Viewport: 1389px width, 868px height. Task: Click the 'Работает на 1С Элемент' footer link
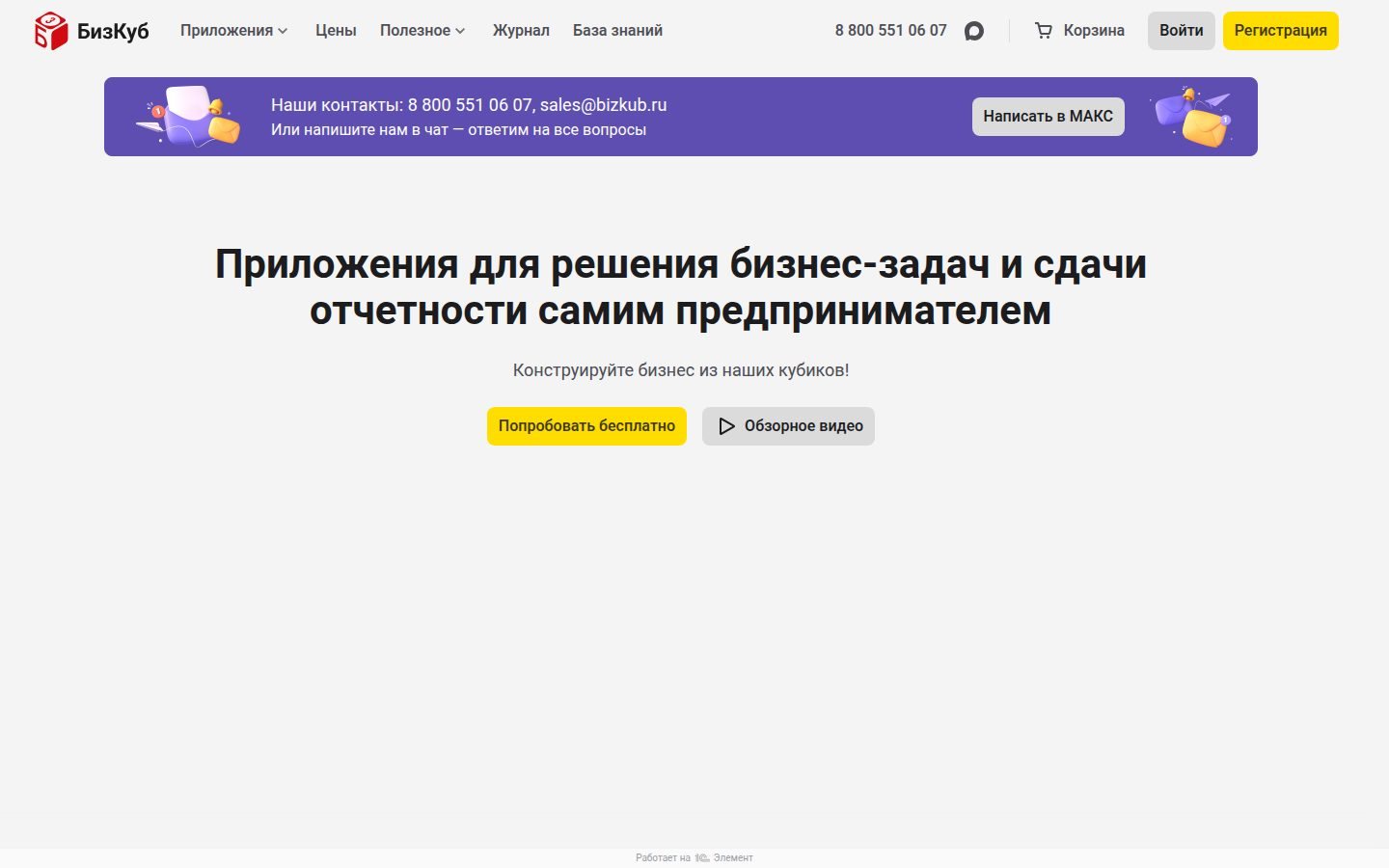(694, 857)
